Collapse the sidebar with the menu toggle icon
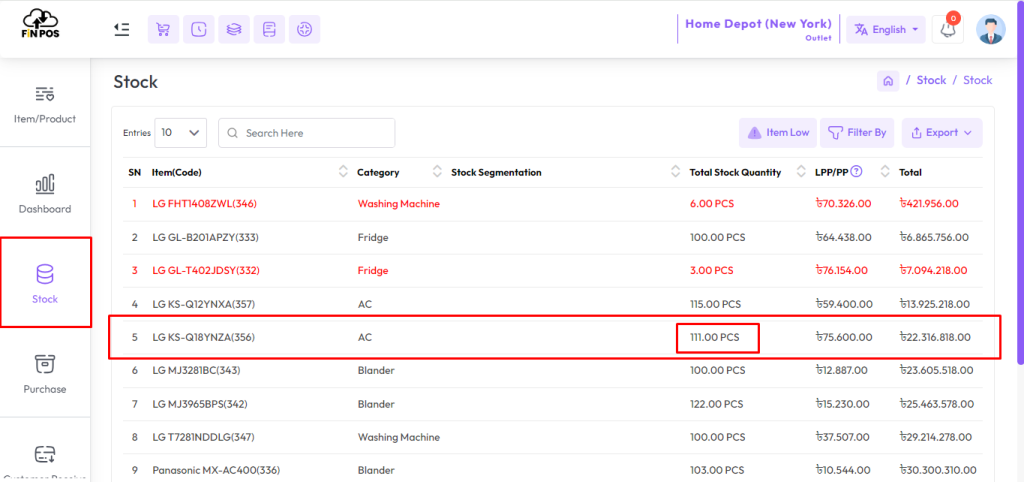 (x=121, y=29)
